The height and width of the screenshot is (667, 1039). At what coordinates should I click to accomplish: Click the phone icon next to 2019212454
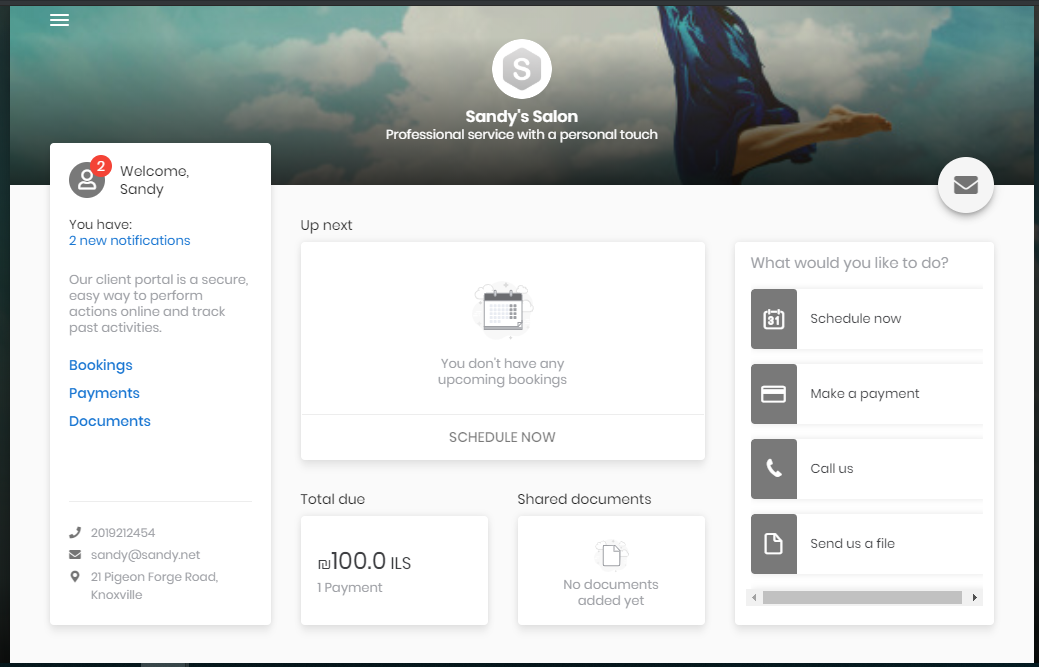tap(75, 533)
